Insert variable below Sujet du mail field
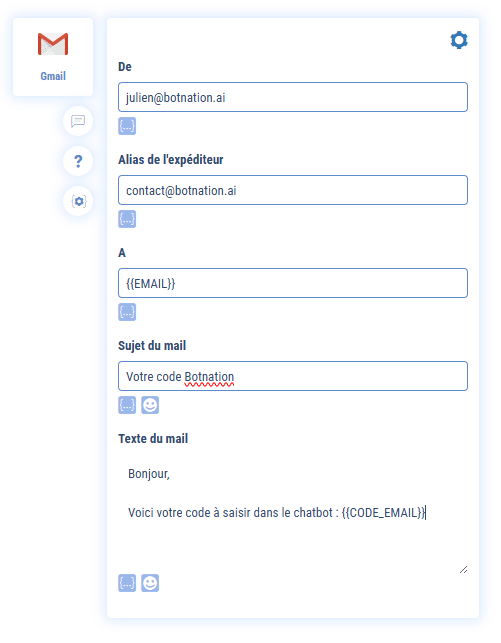This screenshot has width=501, height=643. [127, 405]
